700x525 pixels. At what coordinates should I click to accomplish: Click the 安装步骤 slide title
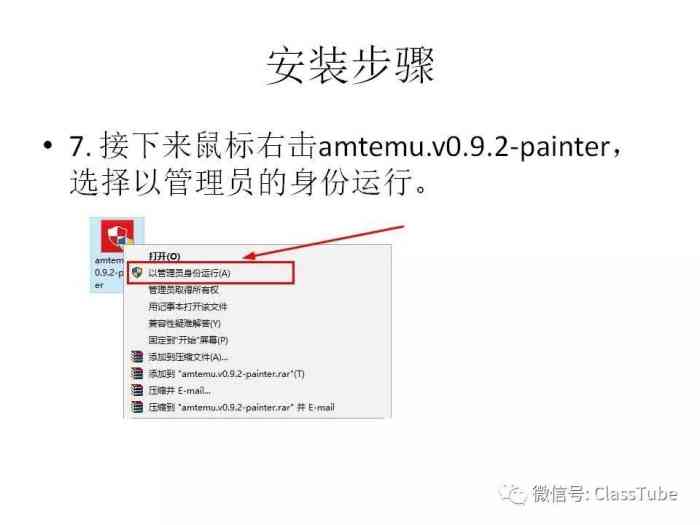350,67
